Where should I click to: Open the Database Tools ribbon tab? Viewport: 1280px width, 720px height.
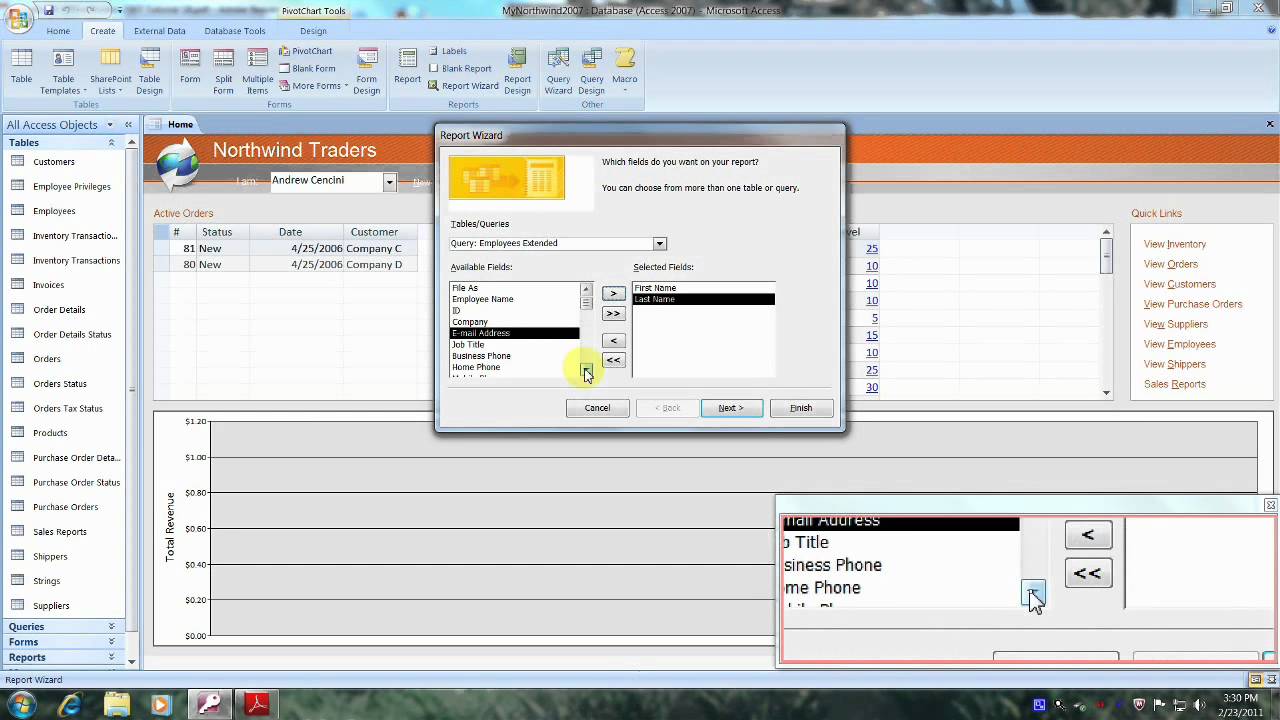tap(235, 31)
